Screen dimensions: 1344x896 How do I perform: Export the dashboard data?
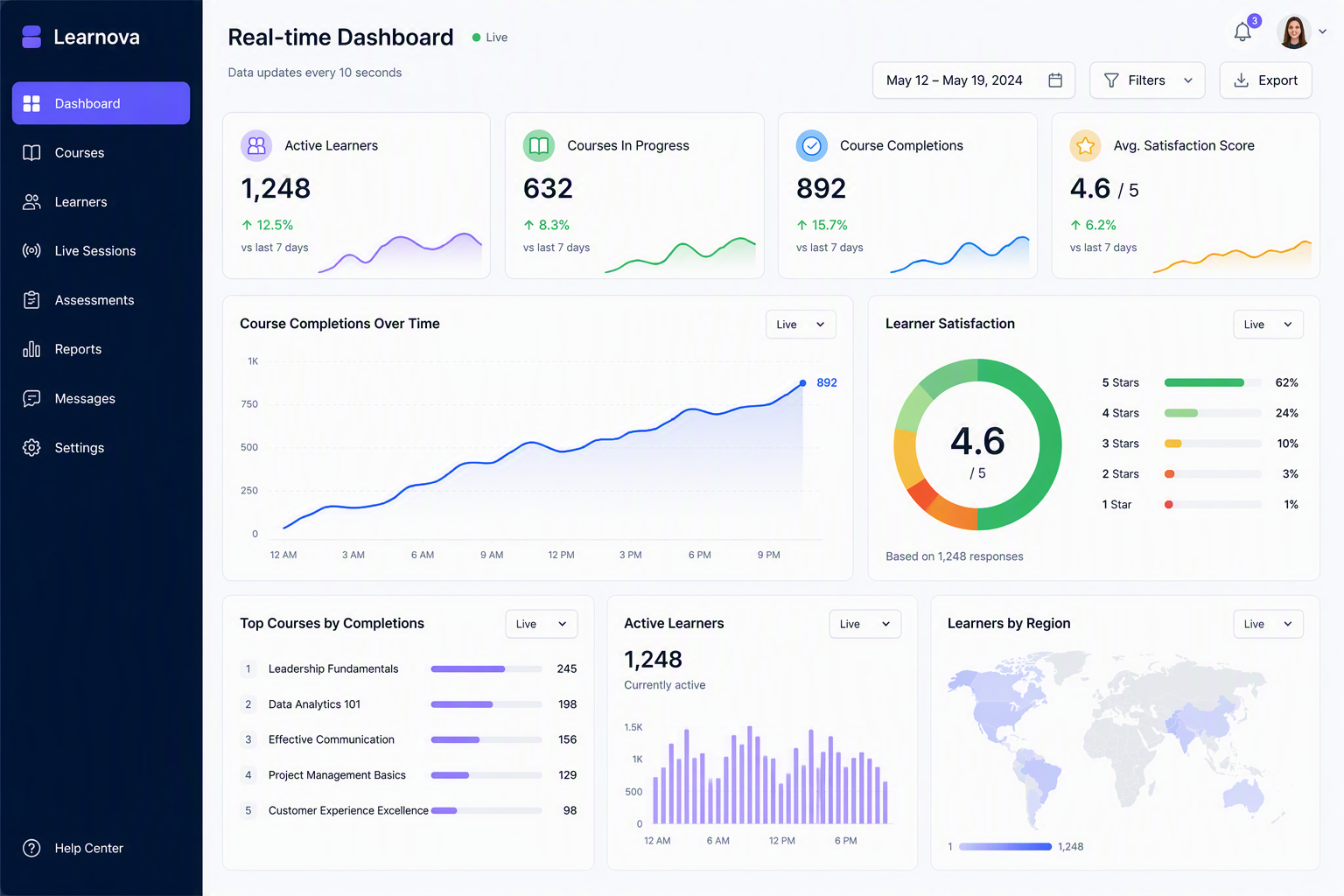[x=1265, y=80]
